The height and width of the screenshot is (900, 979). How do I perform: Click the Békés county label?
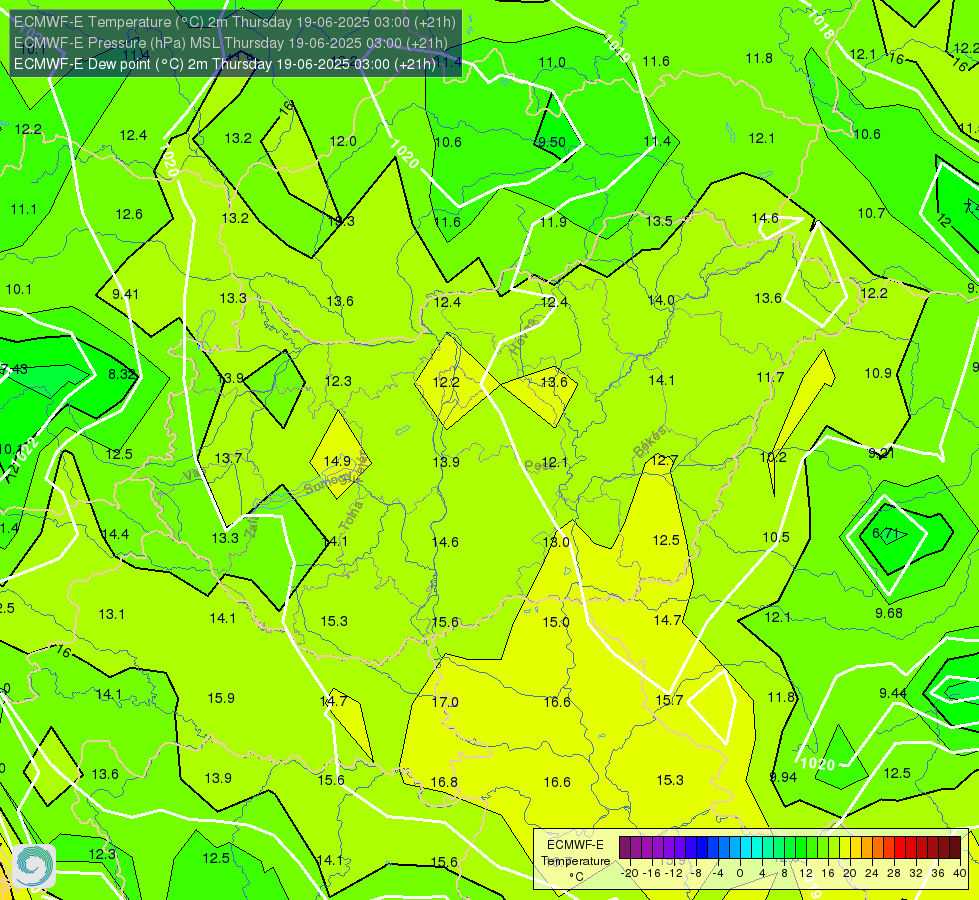click(x=649, y=442)
